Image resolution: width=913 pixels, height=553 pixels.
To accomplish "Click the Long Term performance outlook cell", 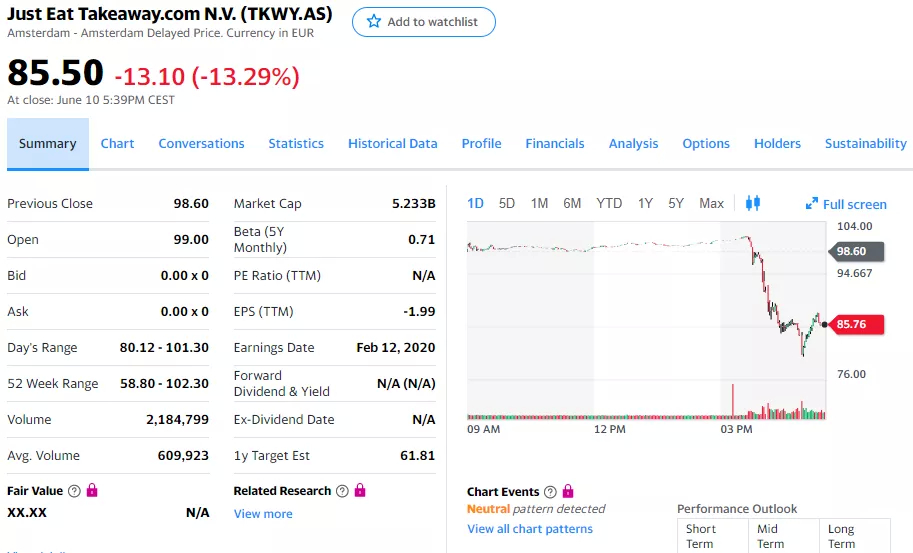I will point(855,536).
